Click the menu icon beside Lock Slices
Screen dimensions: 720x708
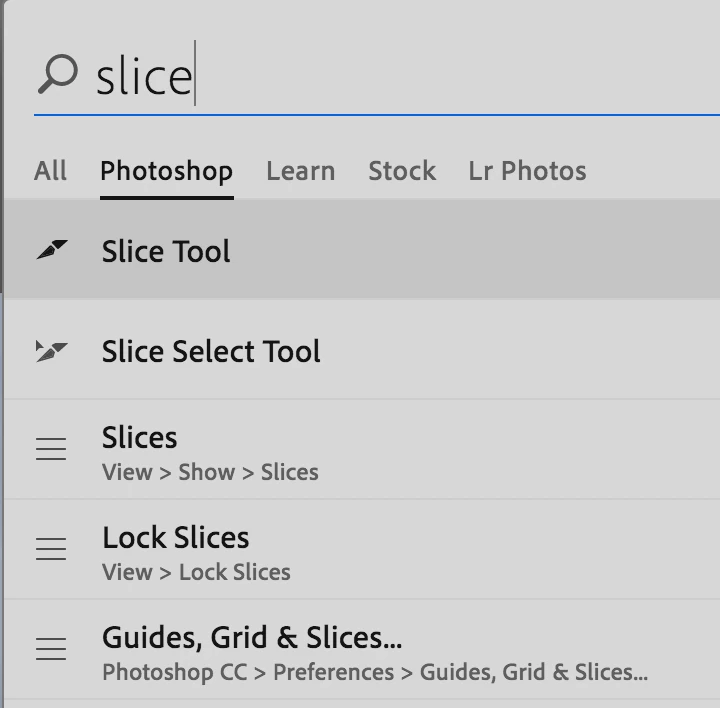52,549
